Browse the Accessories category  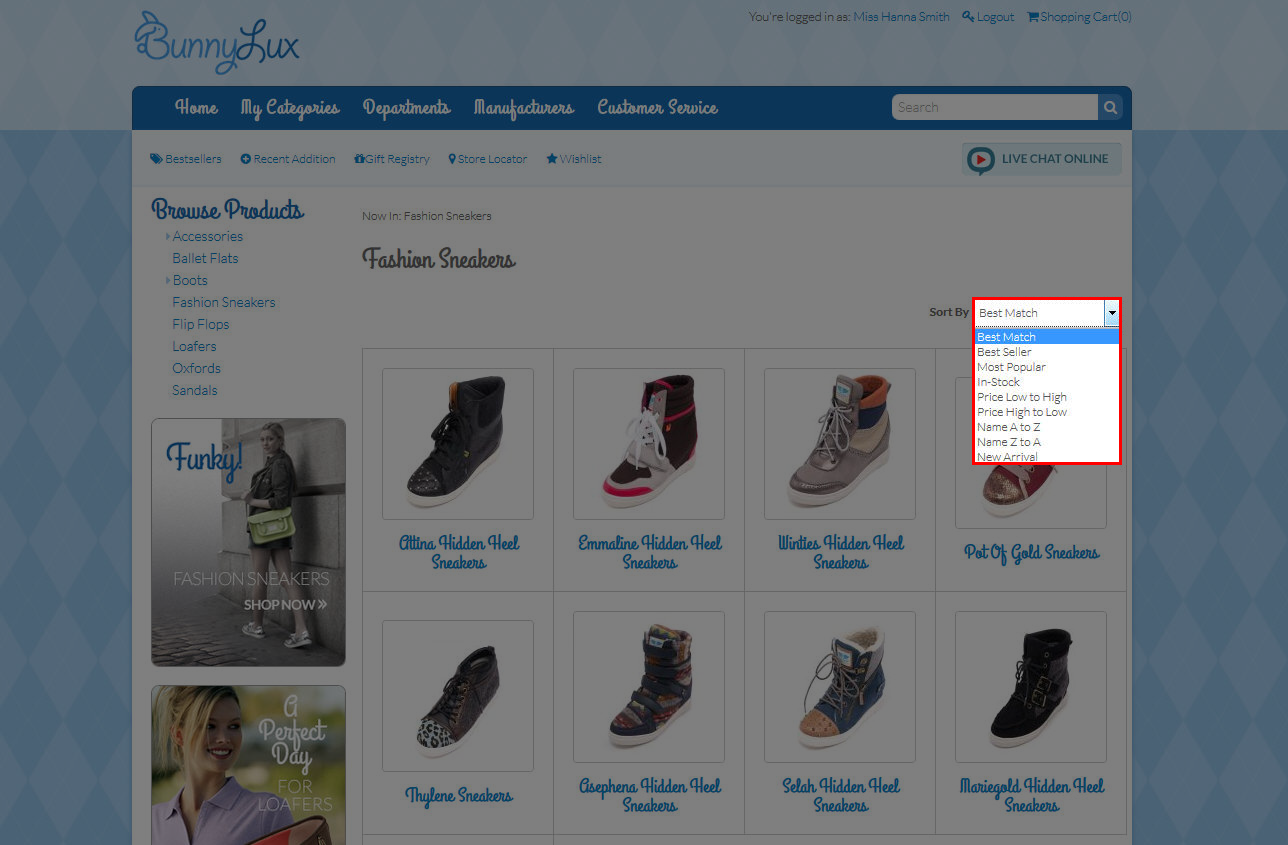pyautogui.click(x=208, y=237)
